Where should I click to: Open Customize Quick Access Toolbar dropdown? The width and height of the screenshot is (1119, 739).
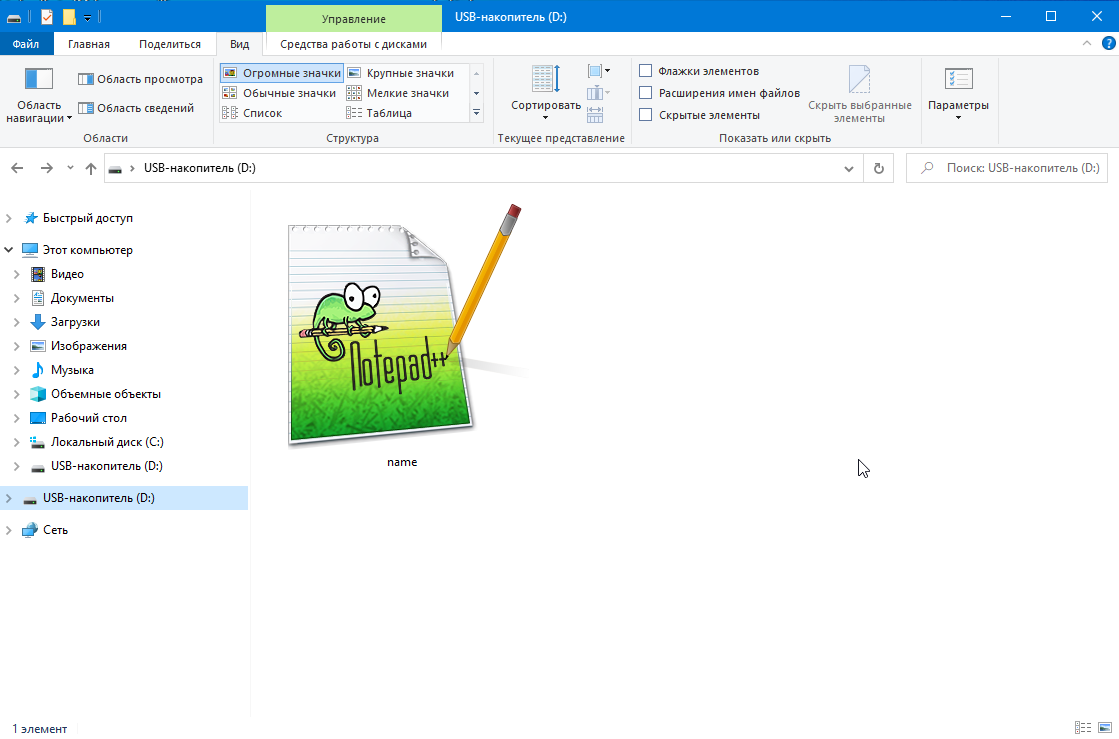pos(87,17)
